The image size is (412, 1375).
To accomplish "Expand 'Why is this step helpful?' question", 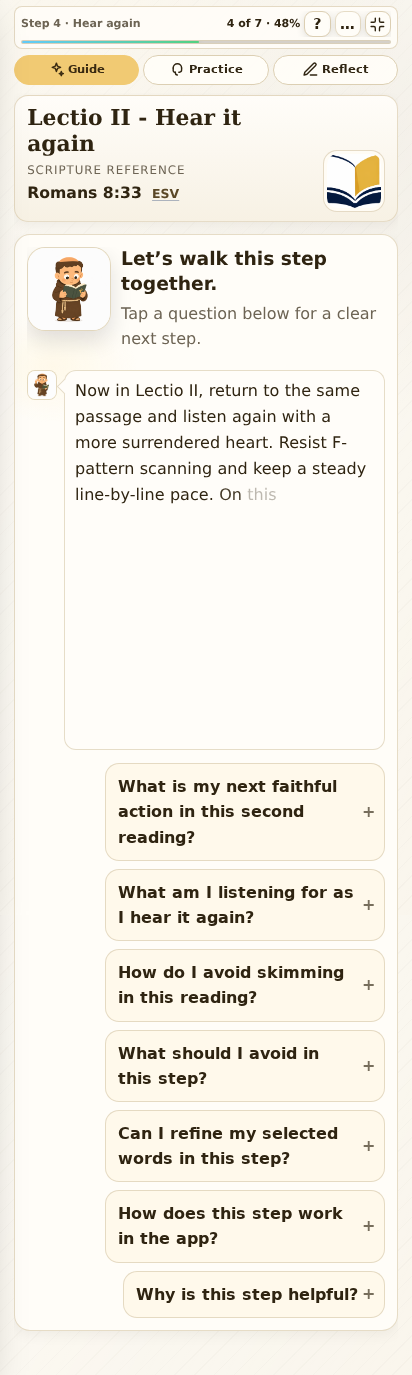I will pos(254,1294).
